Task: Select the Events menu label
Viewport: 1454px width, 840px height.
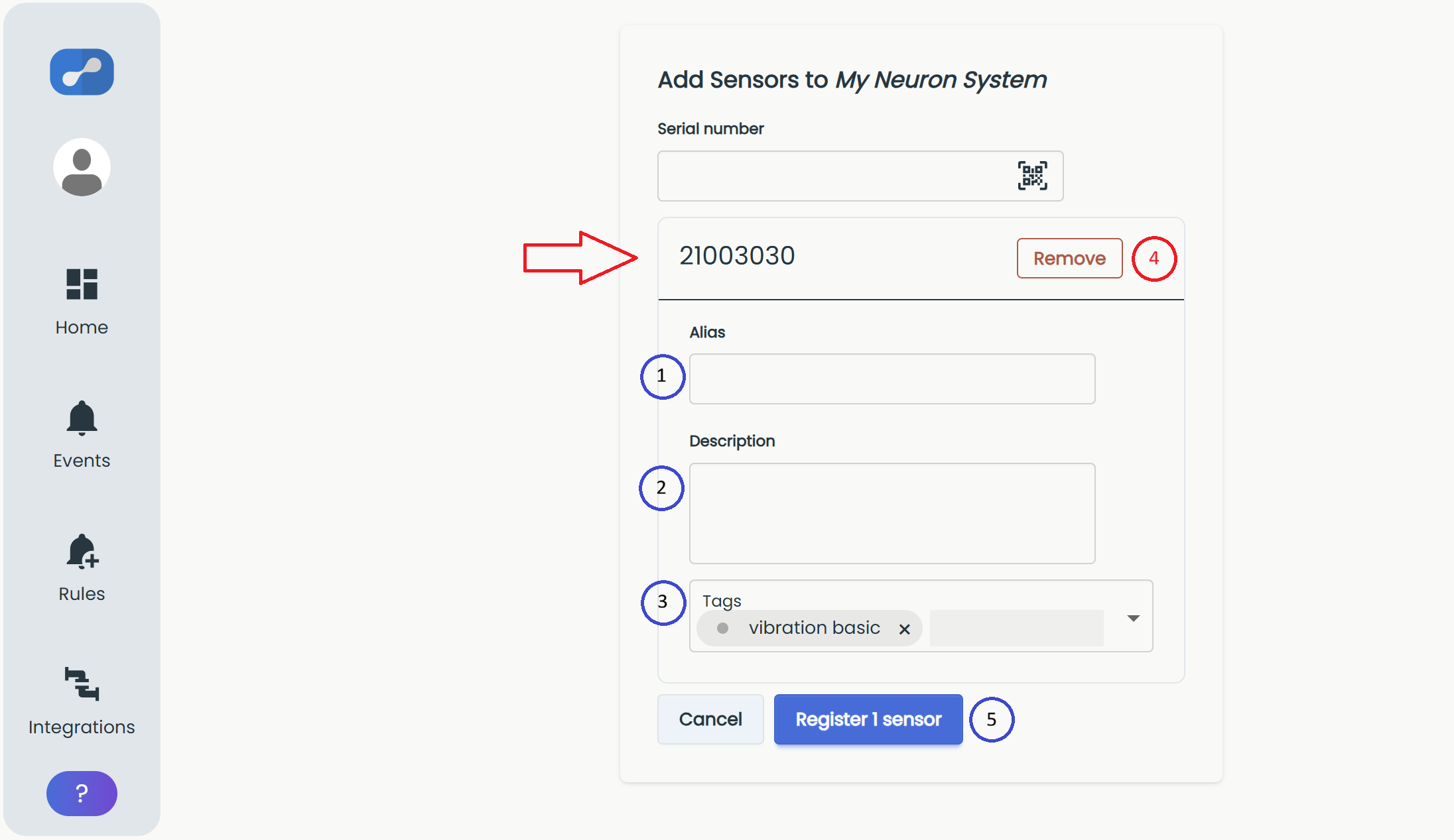Action: pos(82,461)
